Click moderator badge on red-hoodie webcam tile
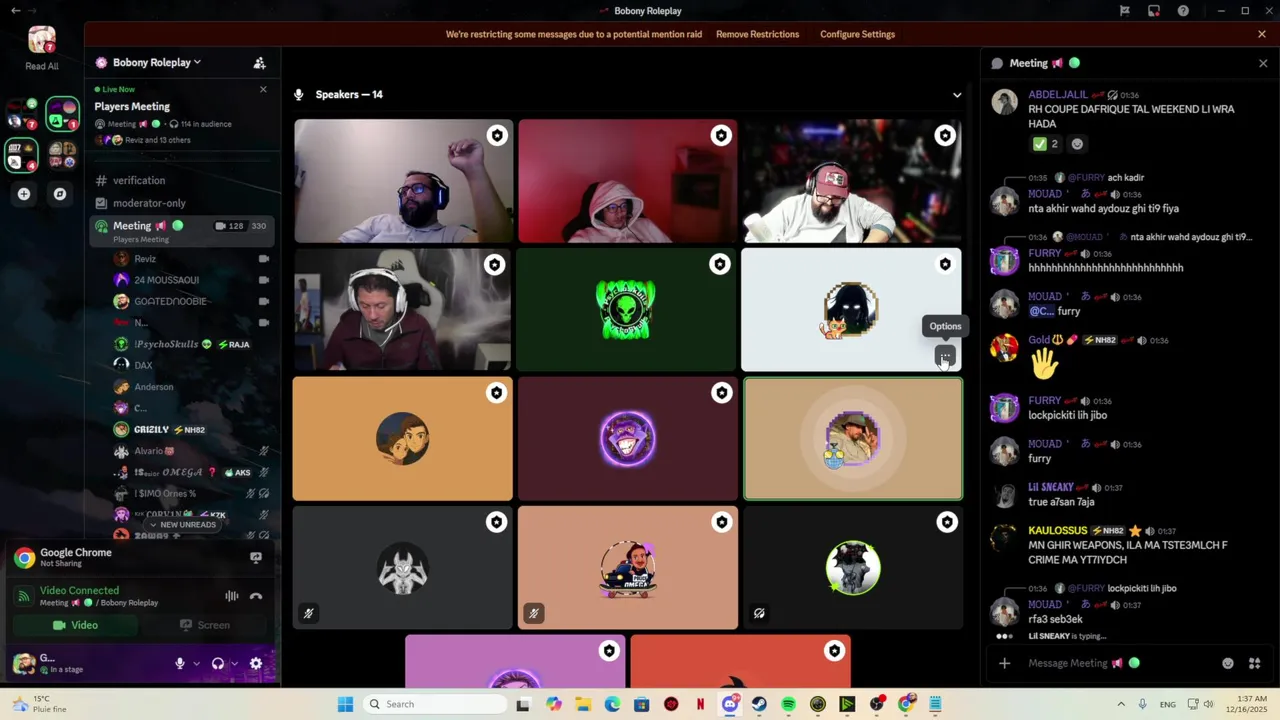The width and height of the screenshot is (1280, 720). (721, 135)
